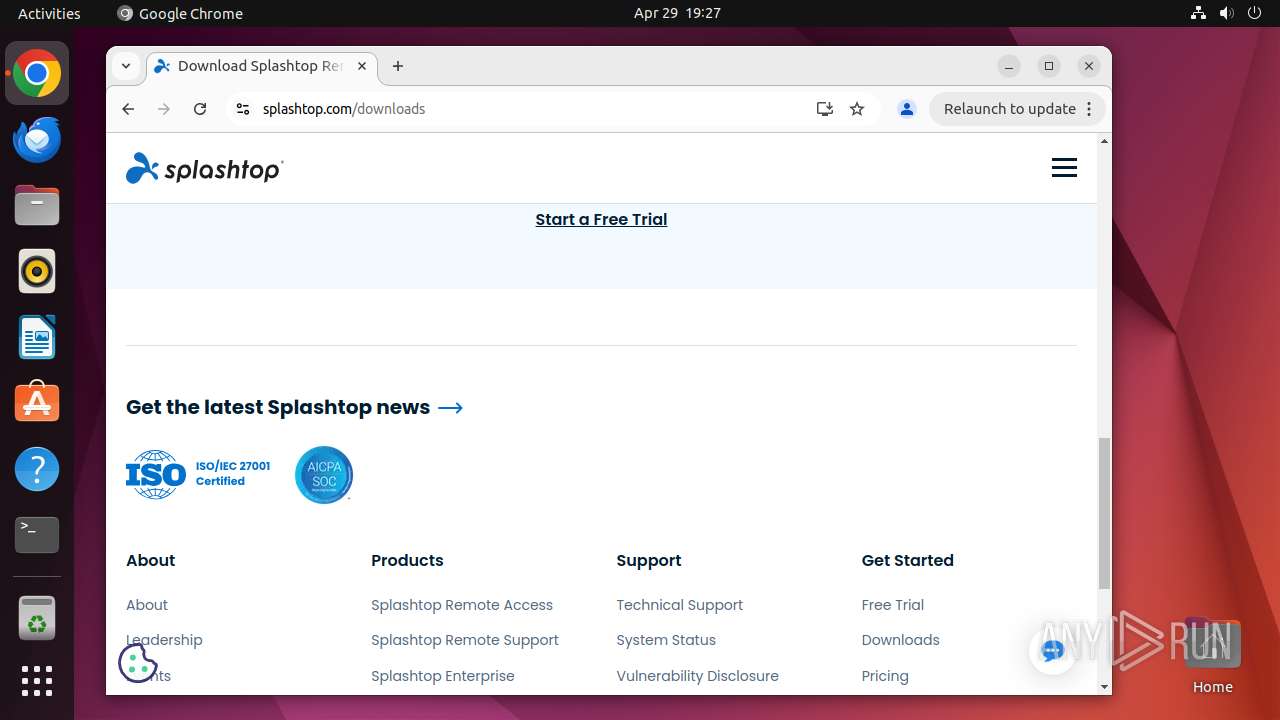Go forward to next page
This screenshot has height=720, width=1280.
tap(164, 109)
